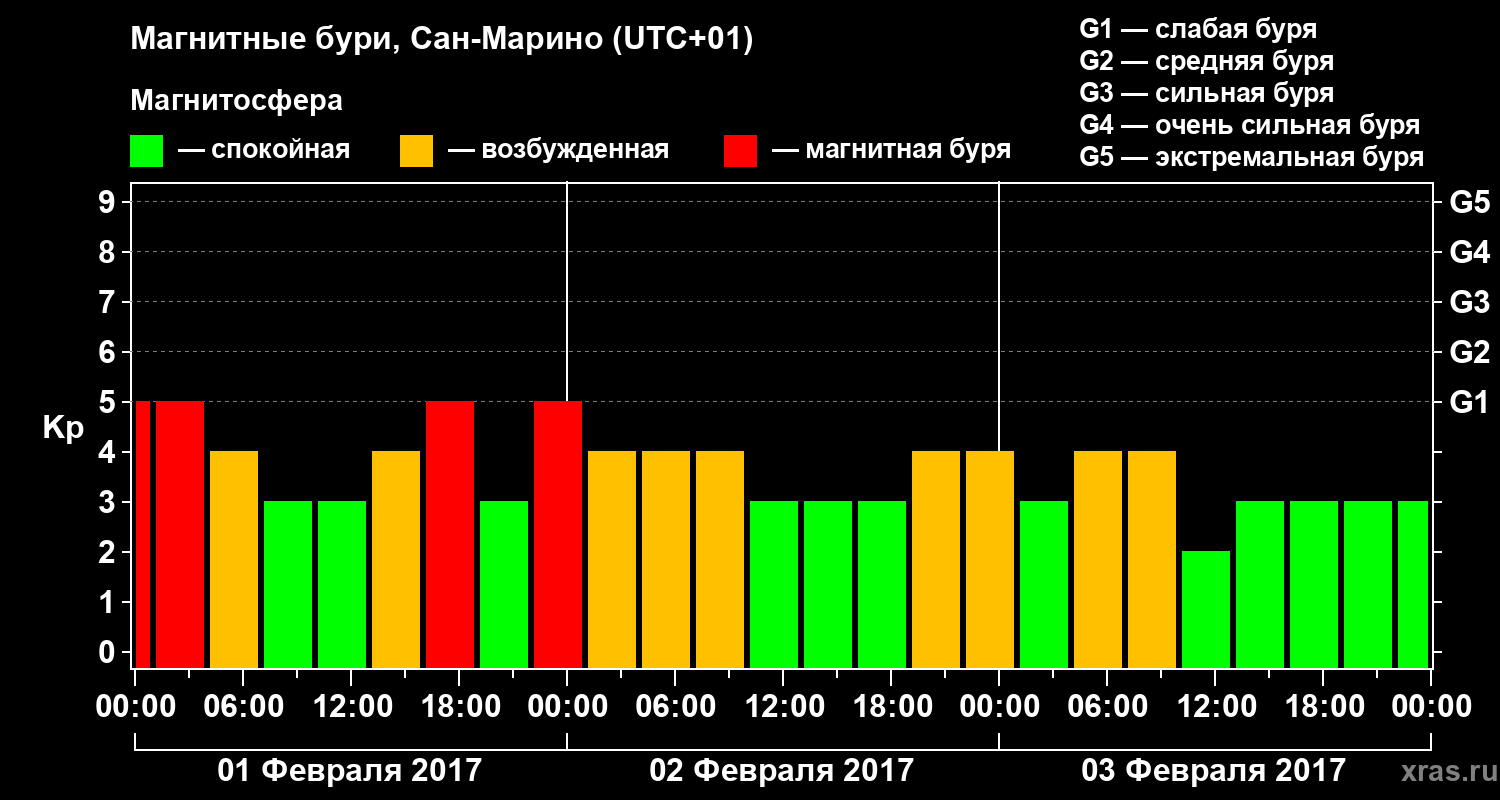Click the orange 'возбужденная' legend swatch
1500x800 pixels.
click(416, 151)
